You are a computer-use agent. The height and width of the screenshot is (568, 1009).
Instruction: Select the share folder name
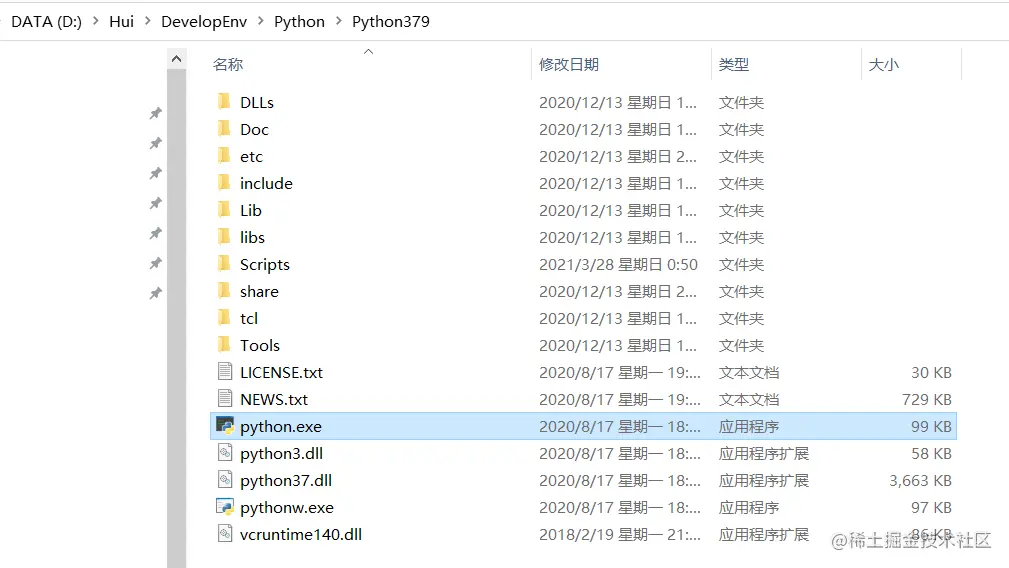pos(259,291)
